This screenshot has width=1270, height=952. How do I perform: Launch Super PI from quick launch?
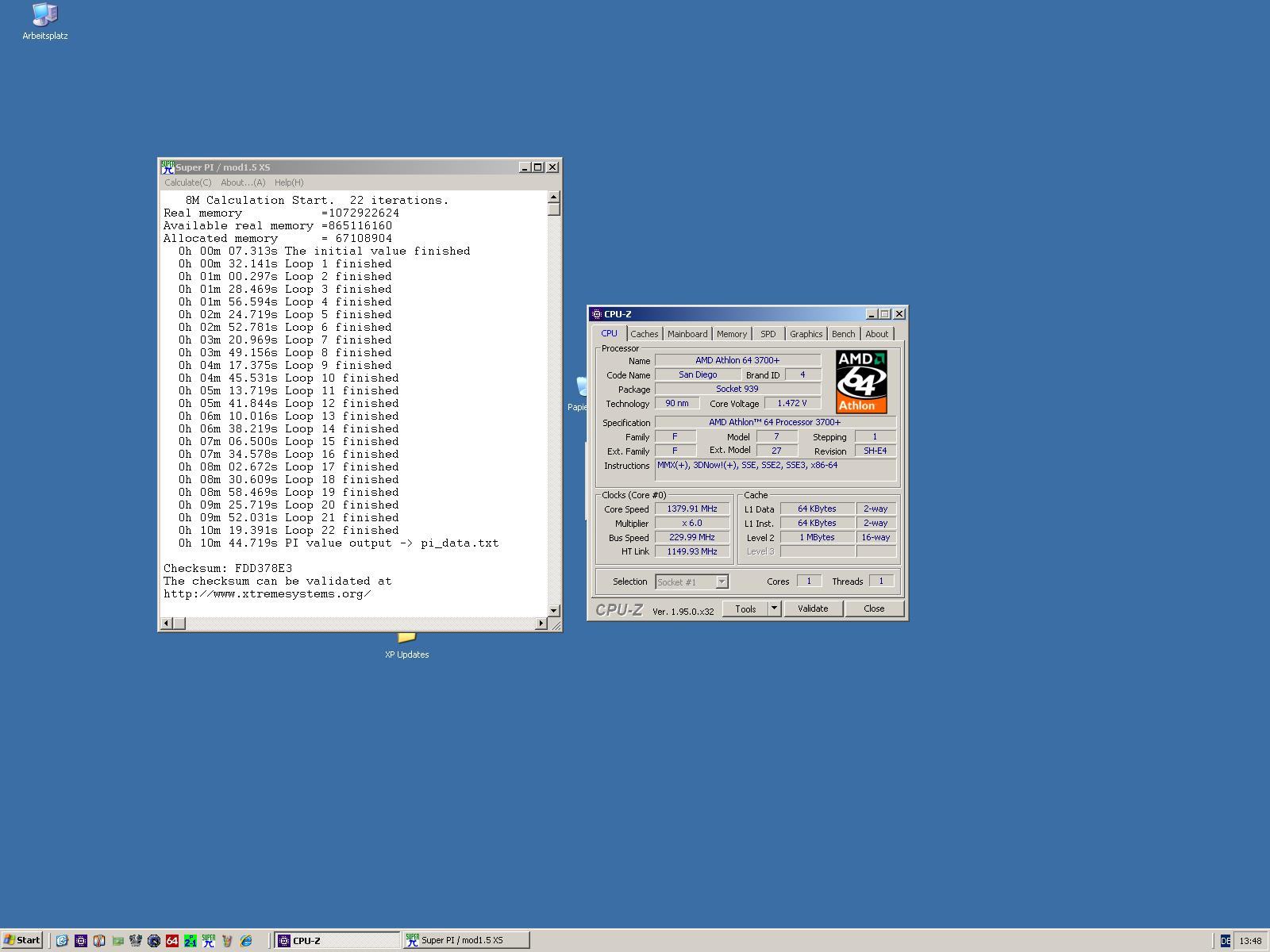209,941
